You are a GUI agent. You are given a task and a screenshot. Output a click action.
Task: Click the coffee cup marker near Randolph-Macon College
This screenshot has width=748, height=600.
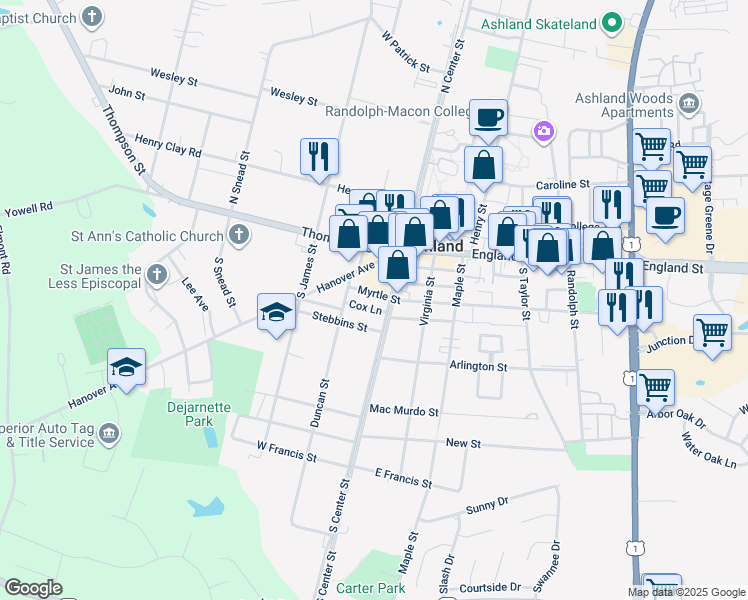click(x=488, y=118)
